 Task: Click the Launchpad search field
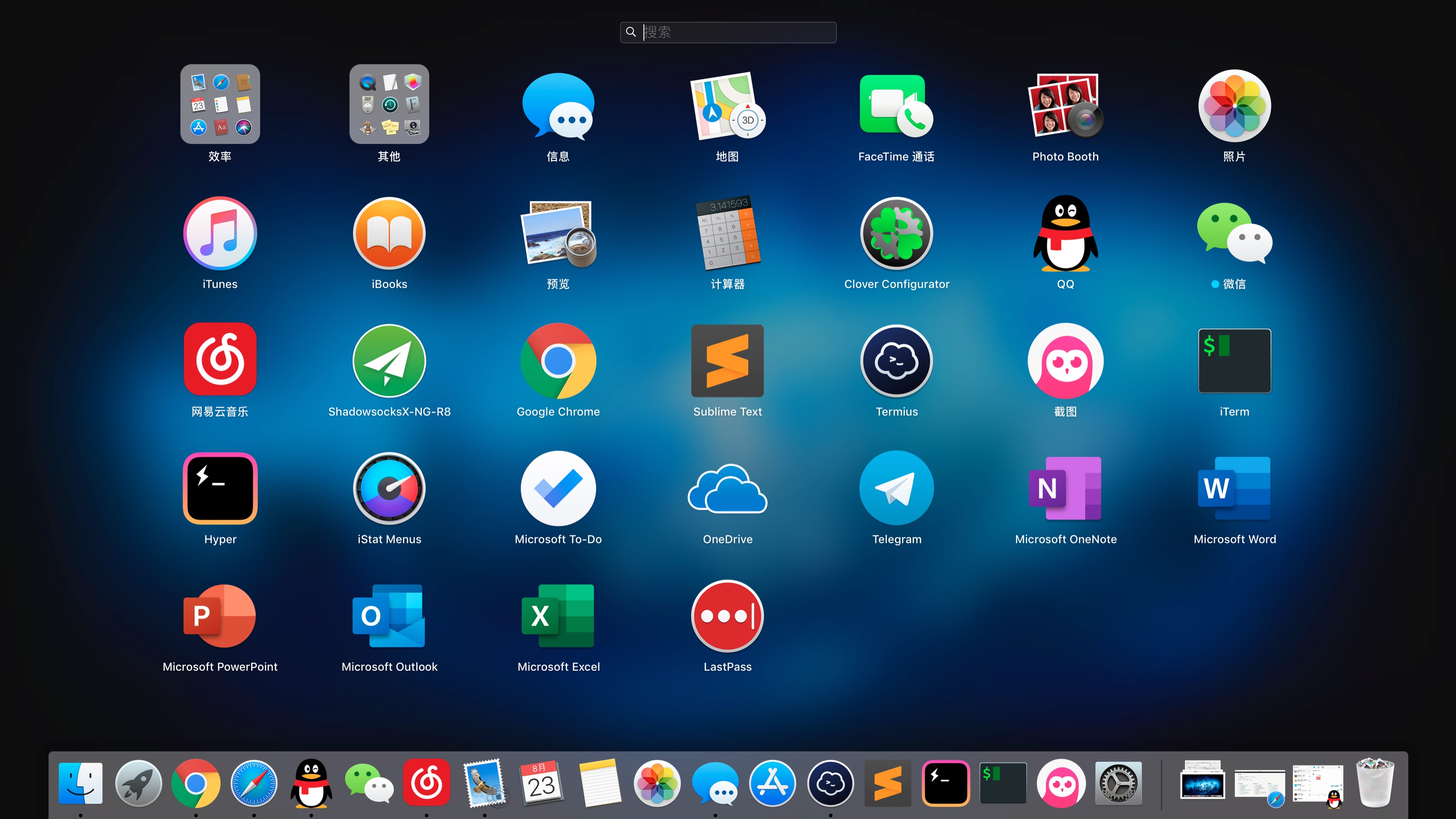click(x=728, y=32)
